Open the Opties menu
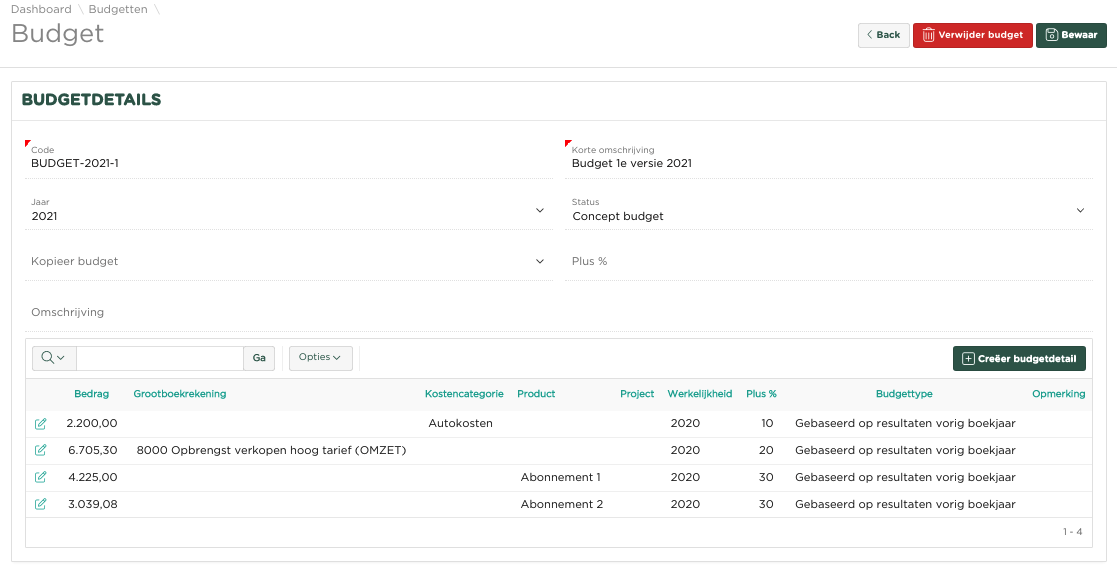The width and height of the screenshot is (1117, 571). (320, 358)
